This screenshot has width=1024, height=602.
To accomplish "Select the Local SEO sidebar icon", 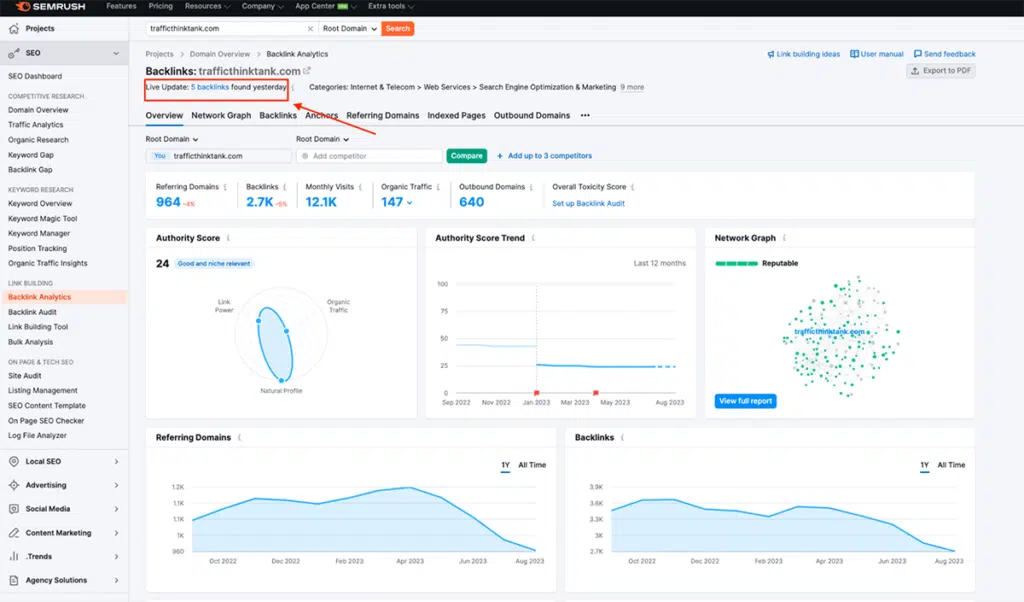I will point(14,462).
